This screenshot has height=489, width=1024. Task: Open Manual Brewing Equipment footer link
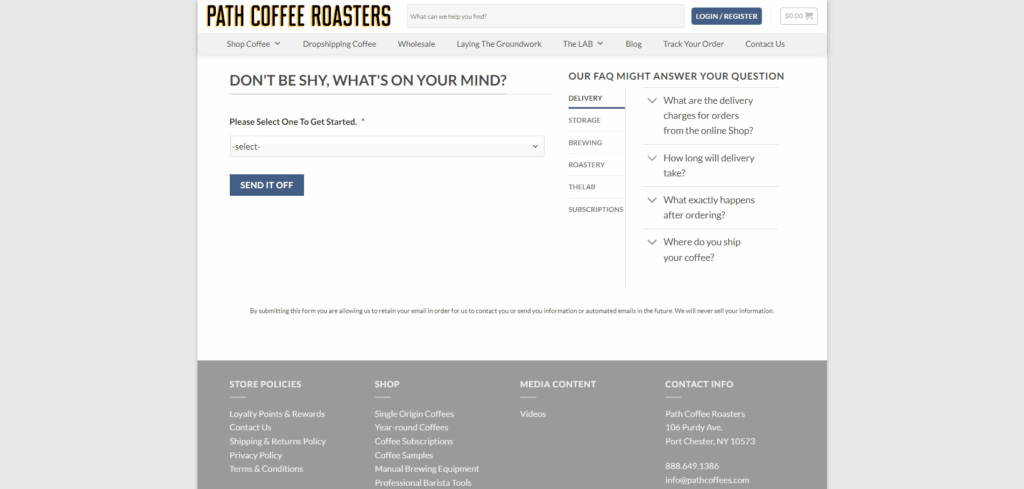(426, 468)
